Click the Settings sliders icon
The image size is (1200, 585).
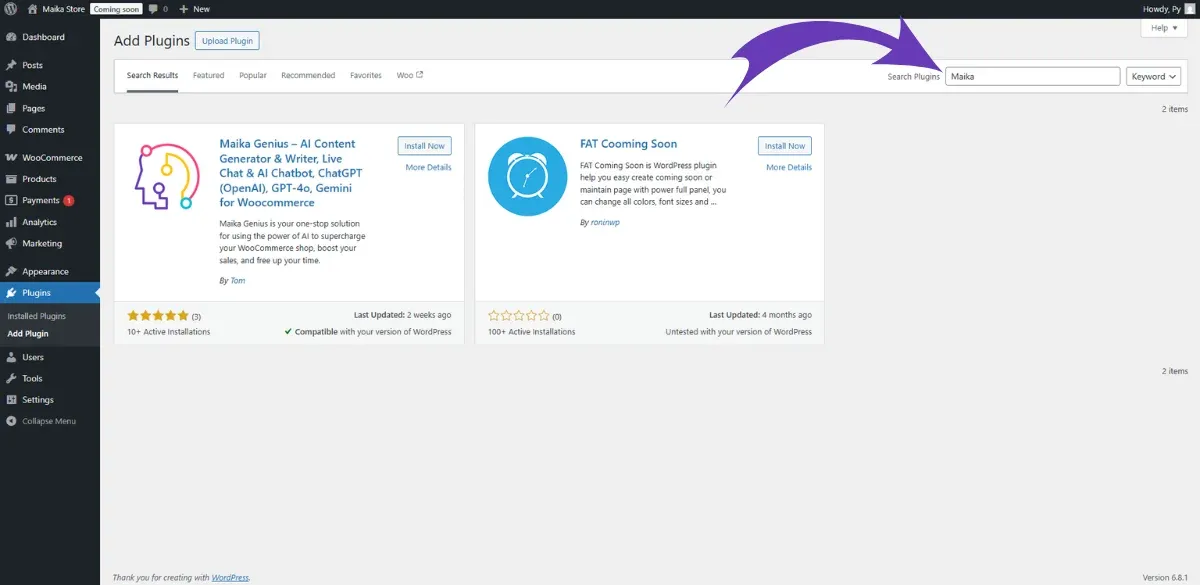click(11, 400)
